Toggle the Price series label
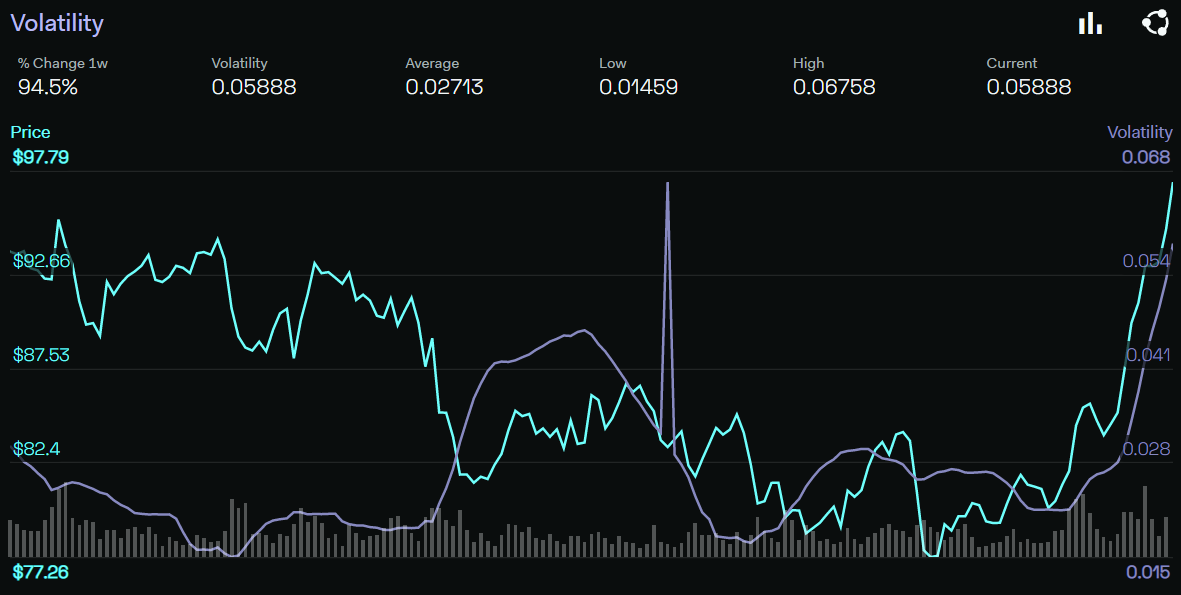 pos(30,131)
